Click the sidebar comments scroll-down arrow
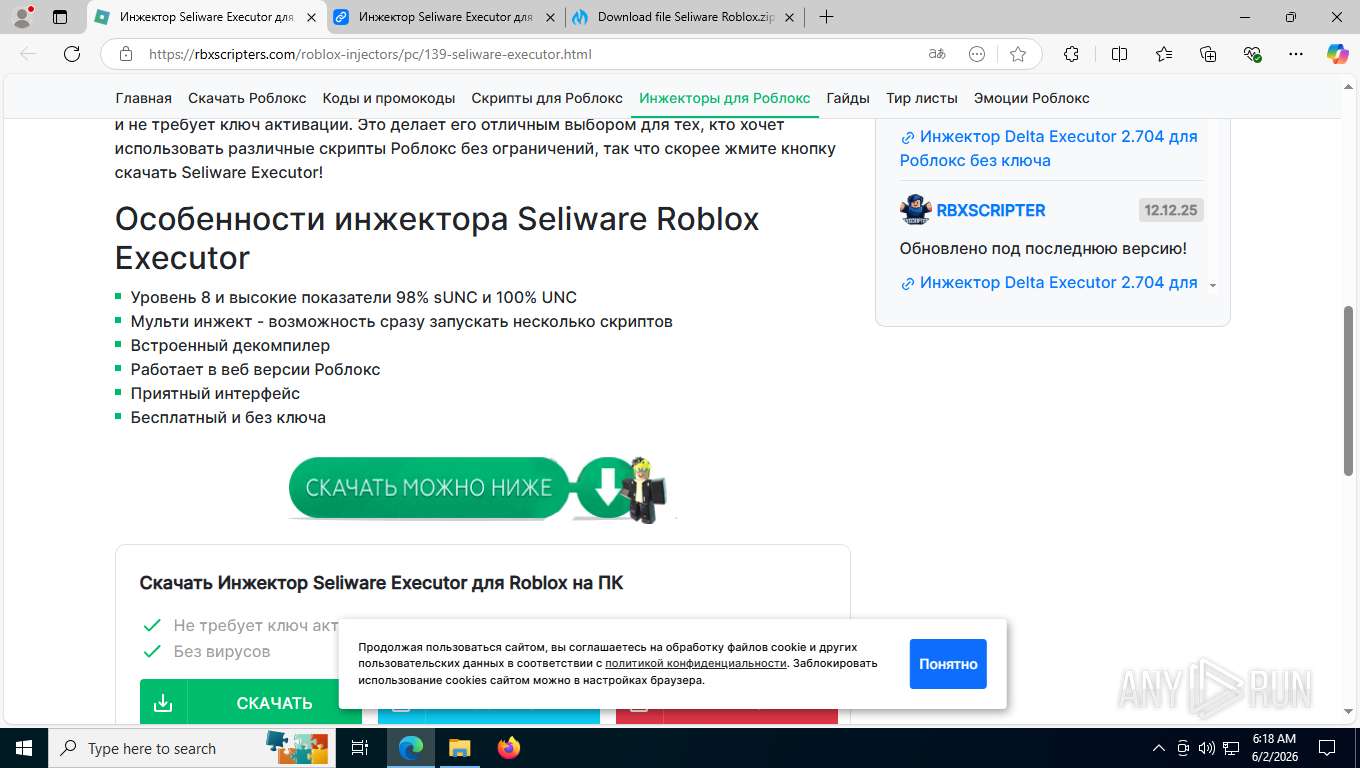 pyautogui.click(x=1213, y=286)
